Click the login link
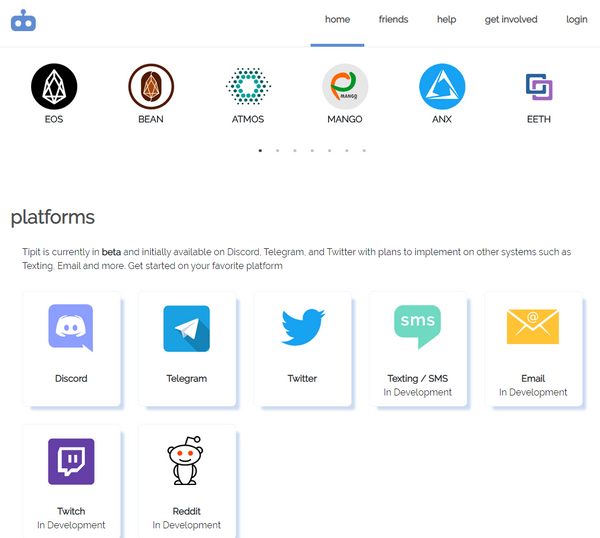This screenshot has height=538, width=600. coord(577,20)
